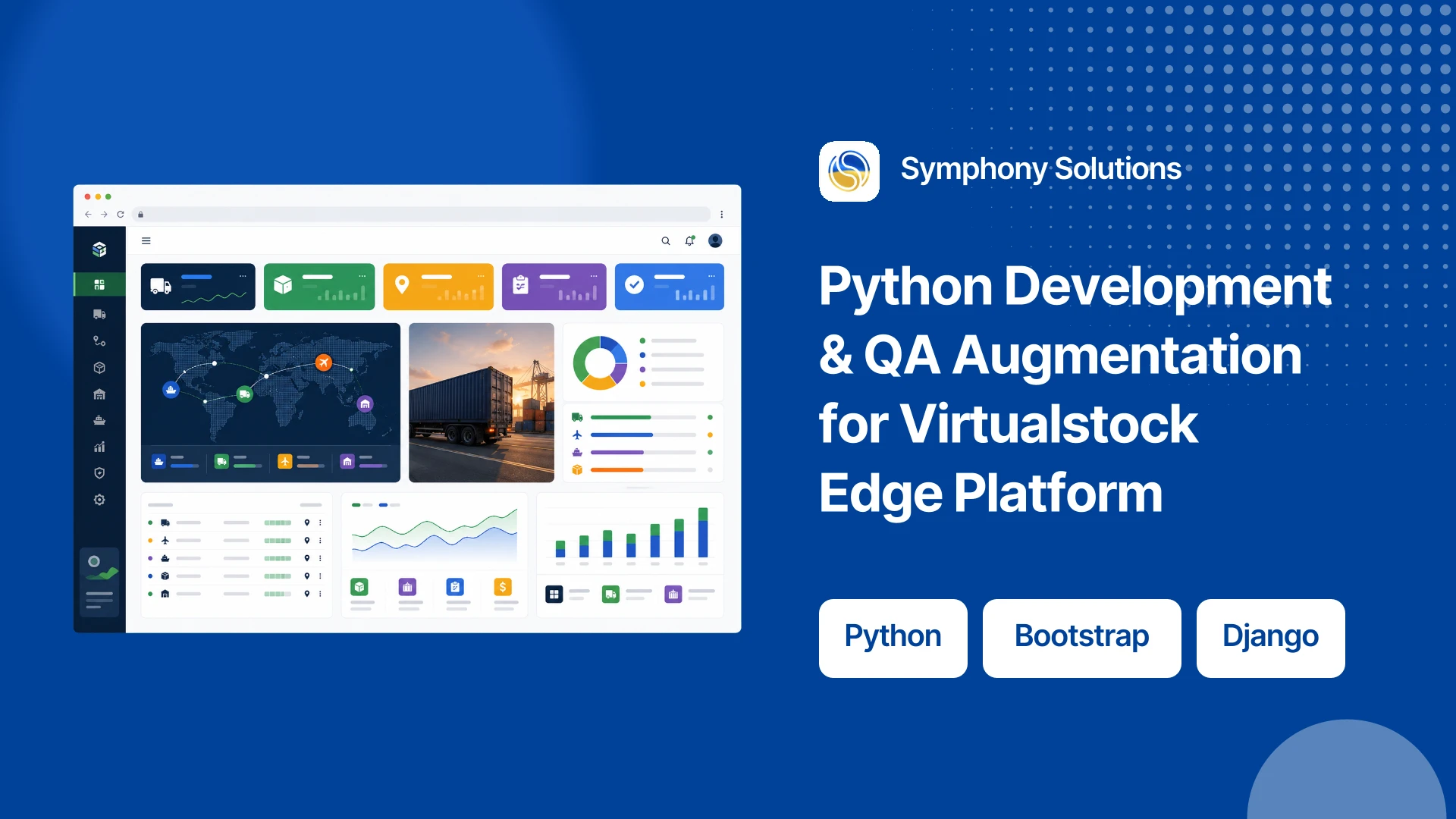Click the Python tag
Image resolution: width=1456 pixels, height=819 pixels.
pos(893,638)
